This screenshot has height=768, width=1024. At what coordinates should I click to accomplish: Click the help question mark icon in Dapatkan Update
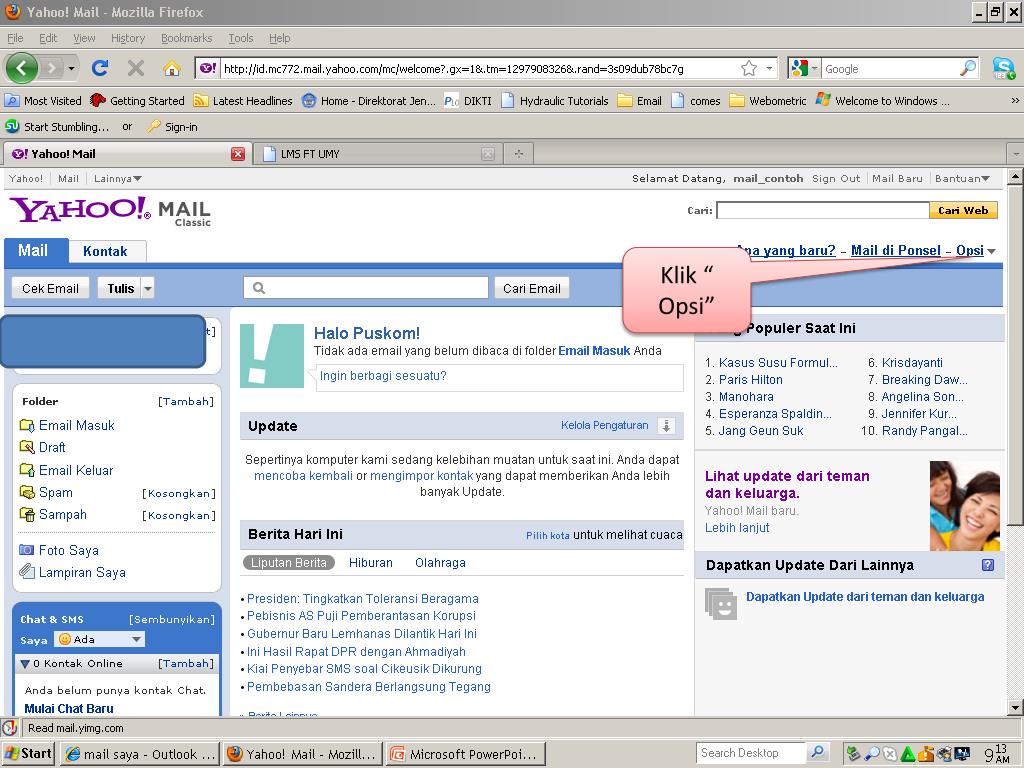(x=988, y=565)
